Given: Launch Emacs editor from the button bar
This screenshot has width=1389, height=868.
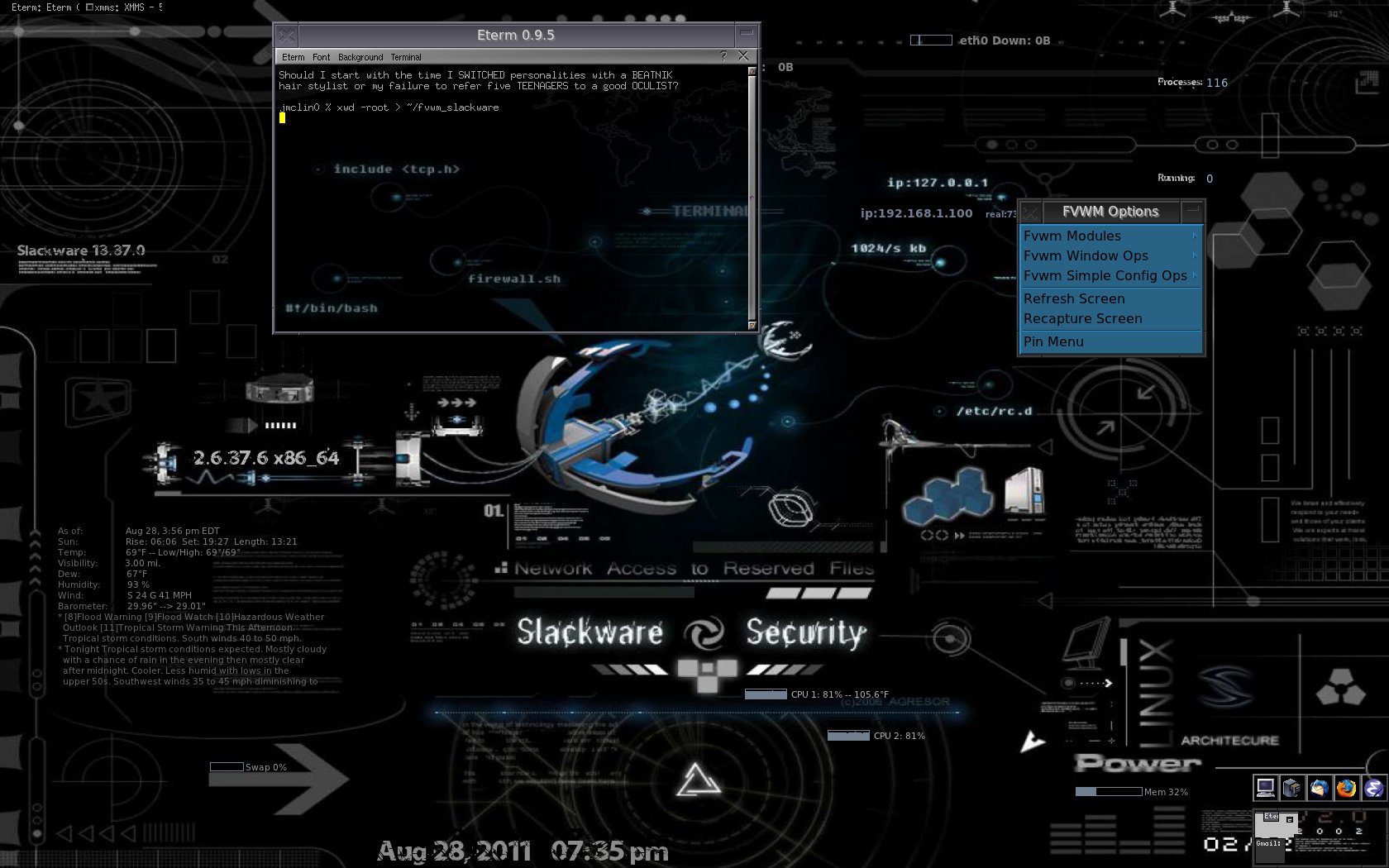Looking at the screenshot, I should [1374, 788].
